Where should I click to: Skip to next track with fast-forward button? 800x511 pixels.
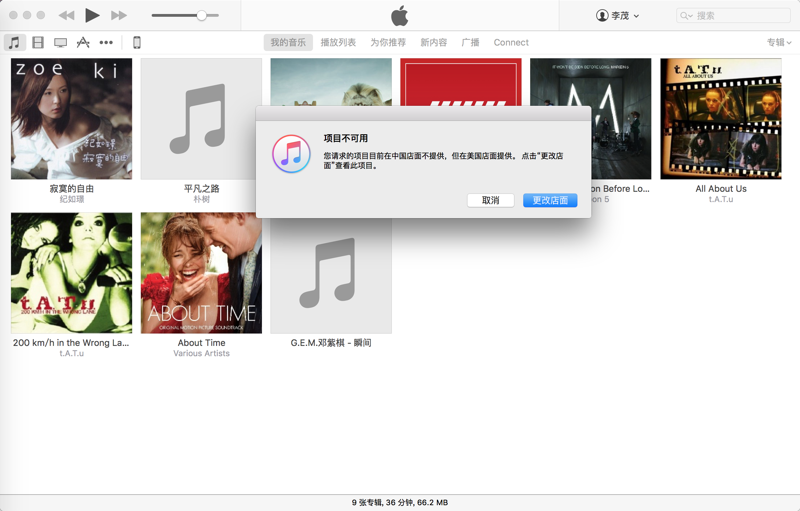tap(119, 15)
